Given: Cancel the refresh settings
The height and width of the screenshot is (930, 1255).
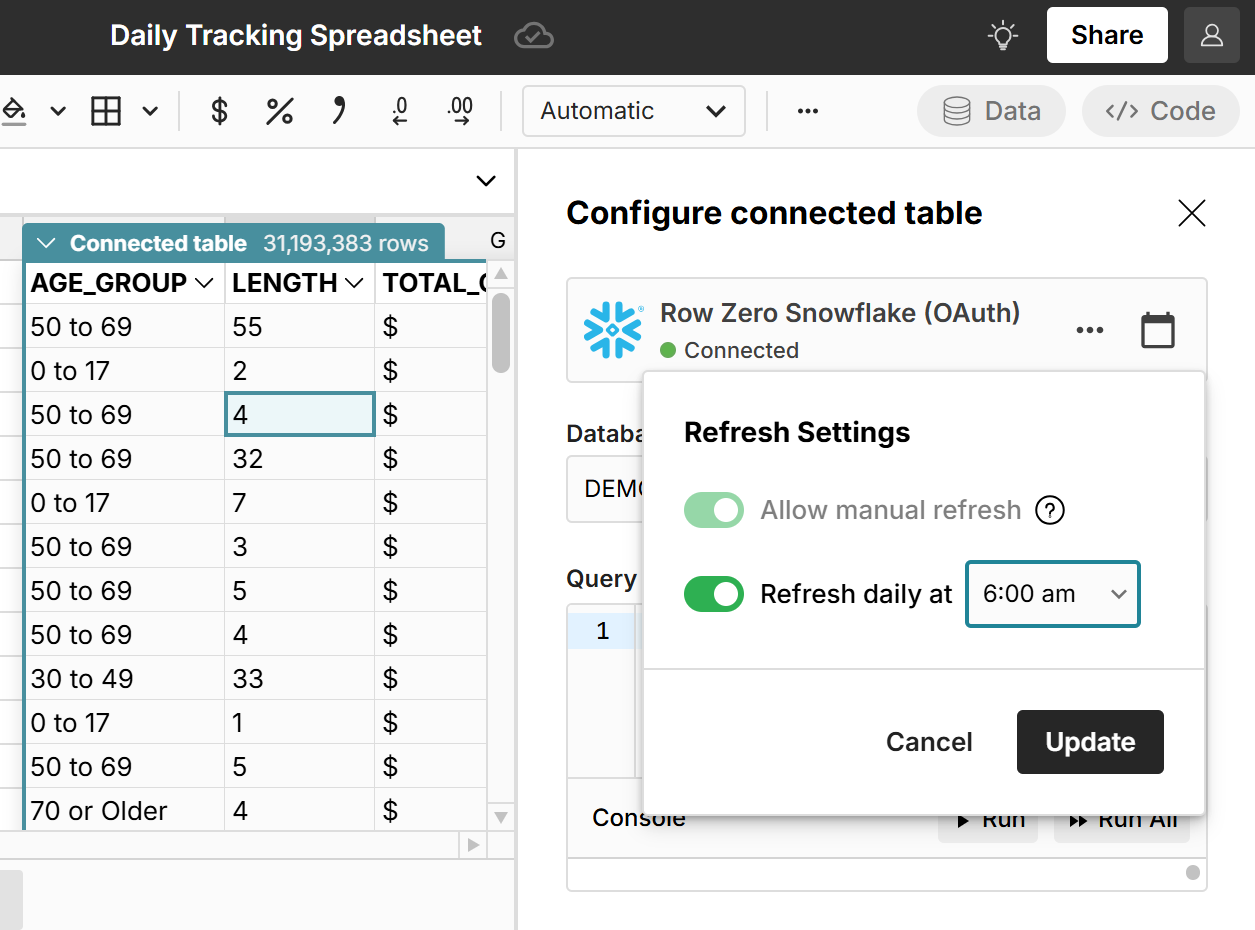Looking at the screenshot, I should (928, 742).
